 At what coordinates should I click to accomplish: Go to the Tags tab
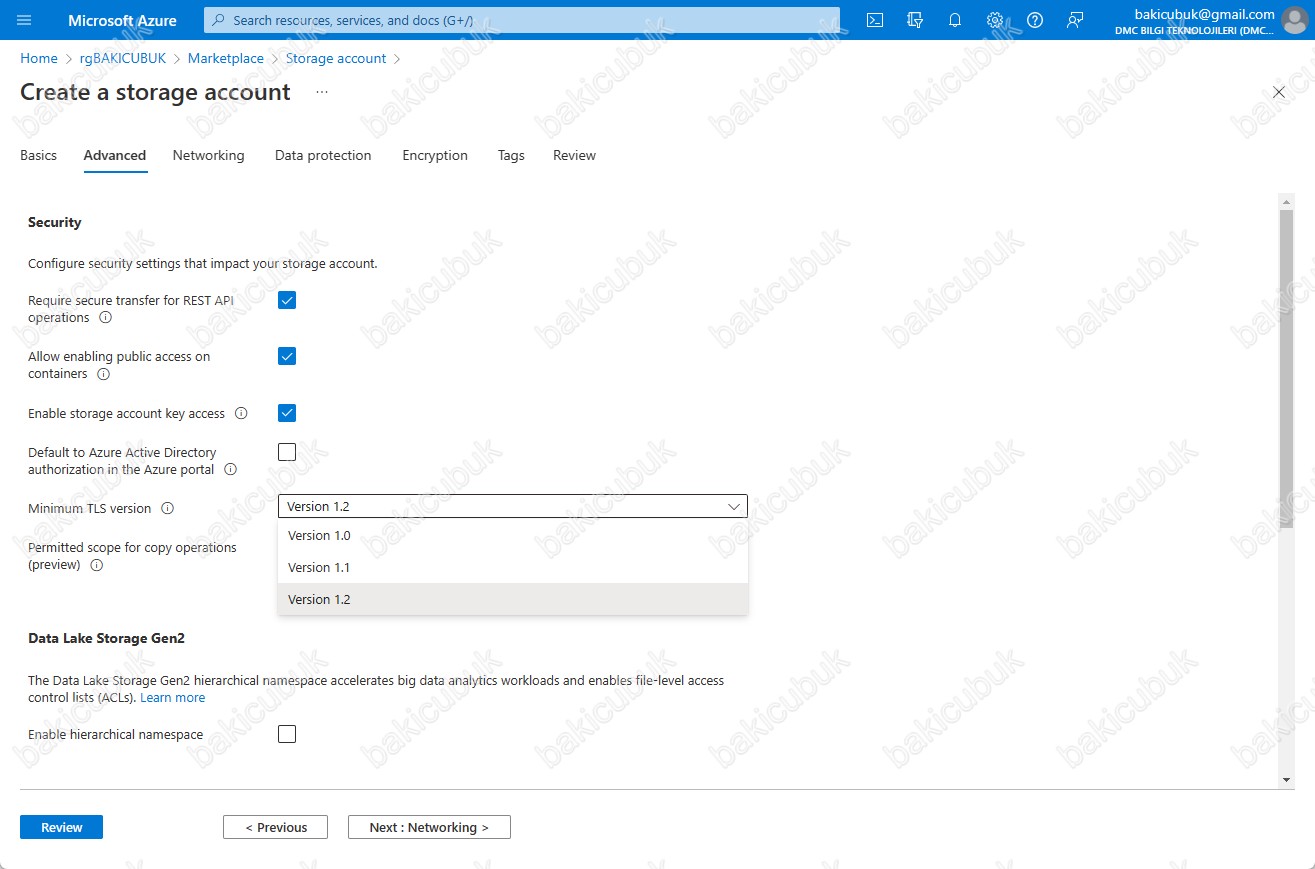[511, 156]
